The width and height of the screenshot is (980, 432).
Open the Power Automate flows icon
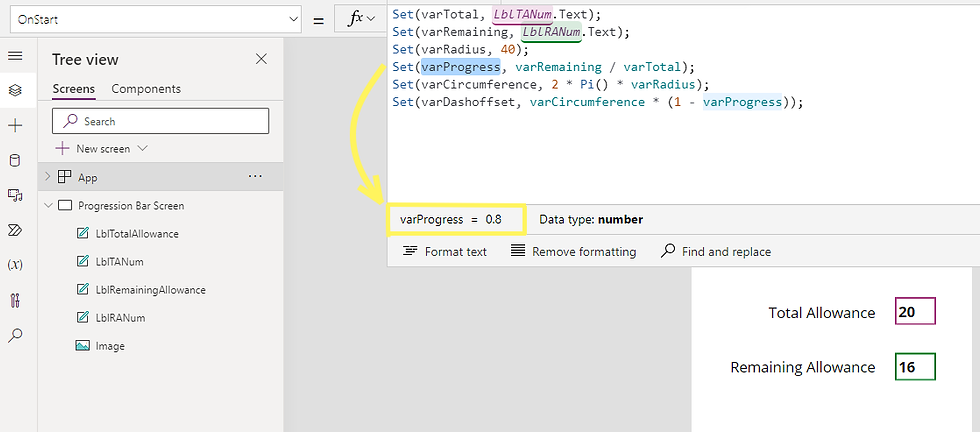tap(15, 231)
